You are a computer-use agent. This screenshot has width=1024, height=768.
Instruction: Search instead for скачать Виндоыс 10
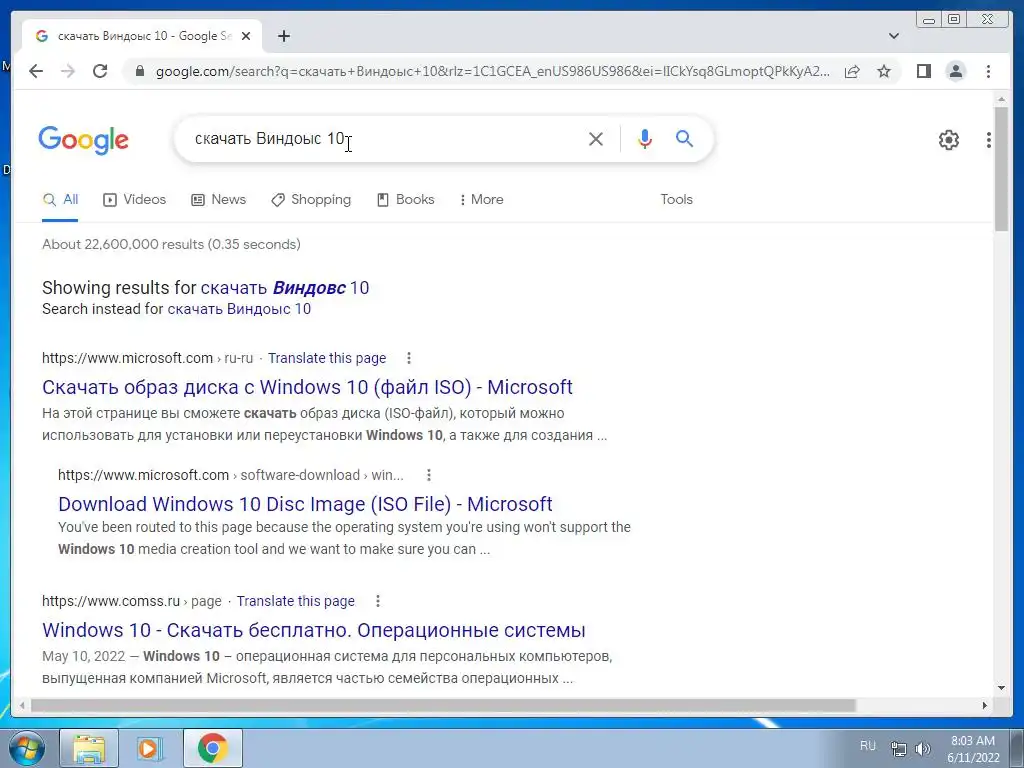click(239, 309)
